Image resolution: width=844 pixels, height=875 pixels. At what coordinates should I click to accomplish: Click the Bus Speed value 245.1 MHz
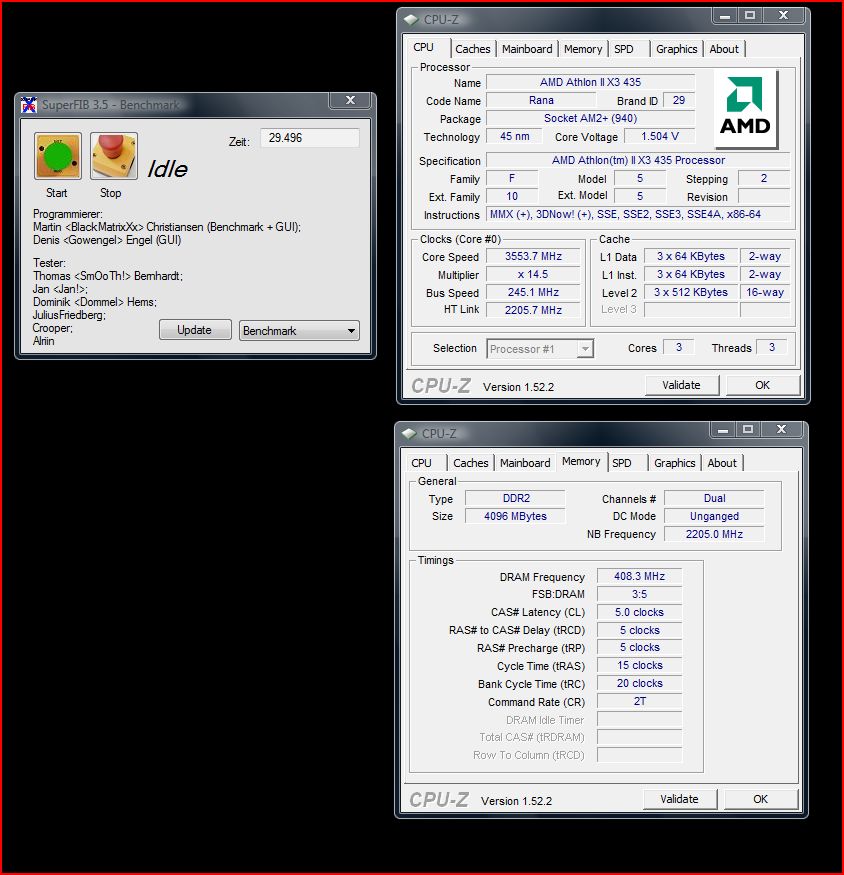point(533,292)
